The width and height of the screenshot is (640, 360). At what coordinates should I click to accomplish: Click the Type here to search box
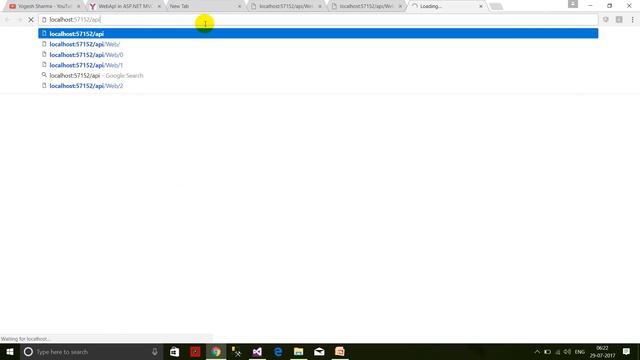pyautogui.click(x=91, y=351)
